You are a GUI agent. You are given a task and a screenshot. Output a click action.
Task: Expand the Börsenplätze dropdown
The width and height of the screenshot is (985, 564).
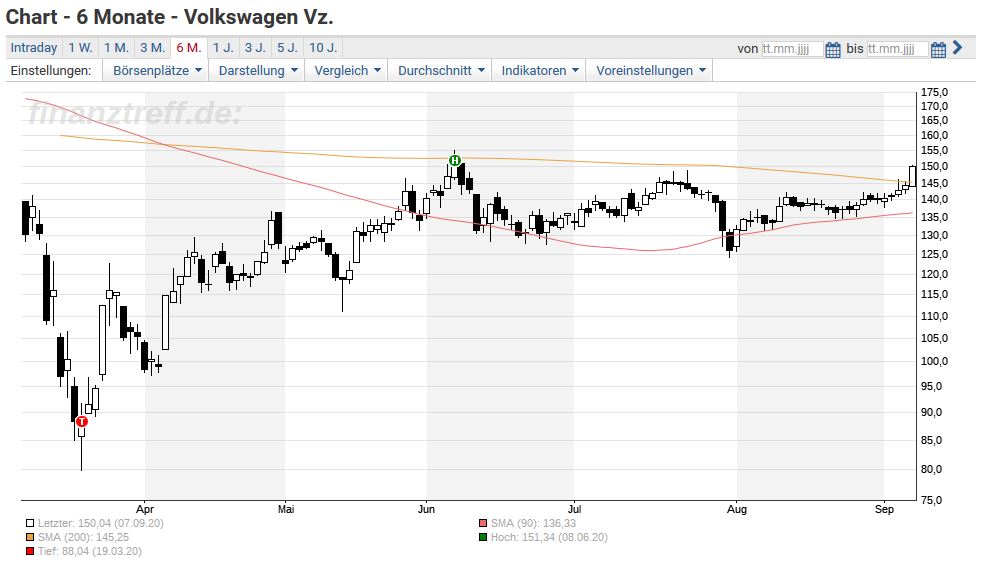point(157,70)
